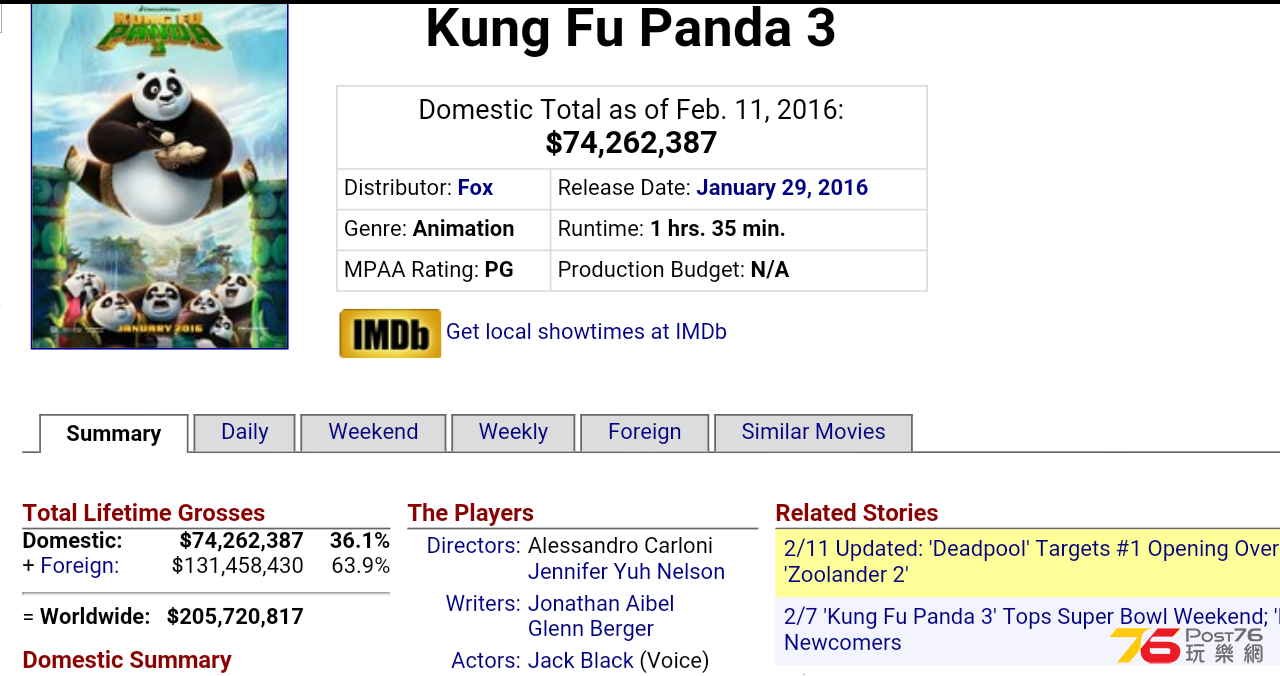Click Get local showtimes at IMDb
This screenshot has width=1280, height=676.
(x=586, y=332)
